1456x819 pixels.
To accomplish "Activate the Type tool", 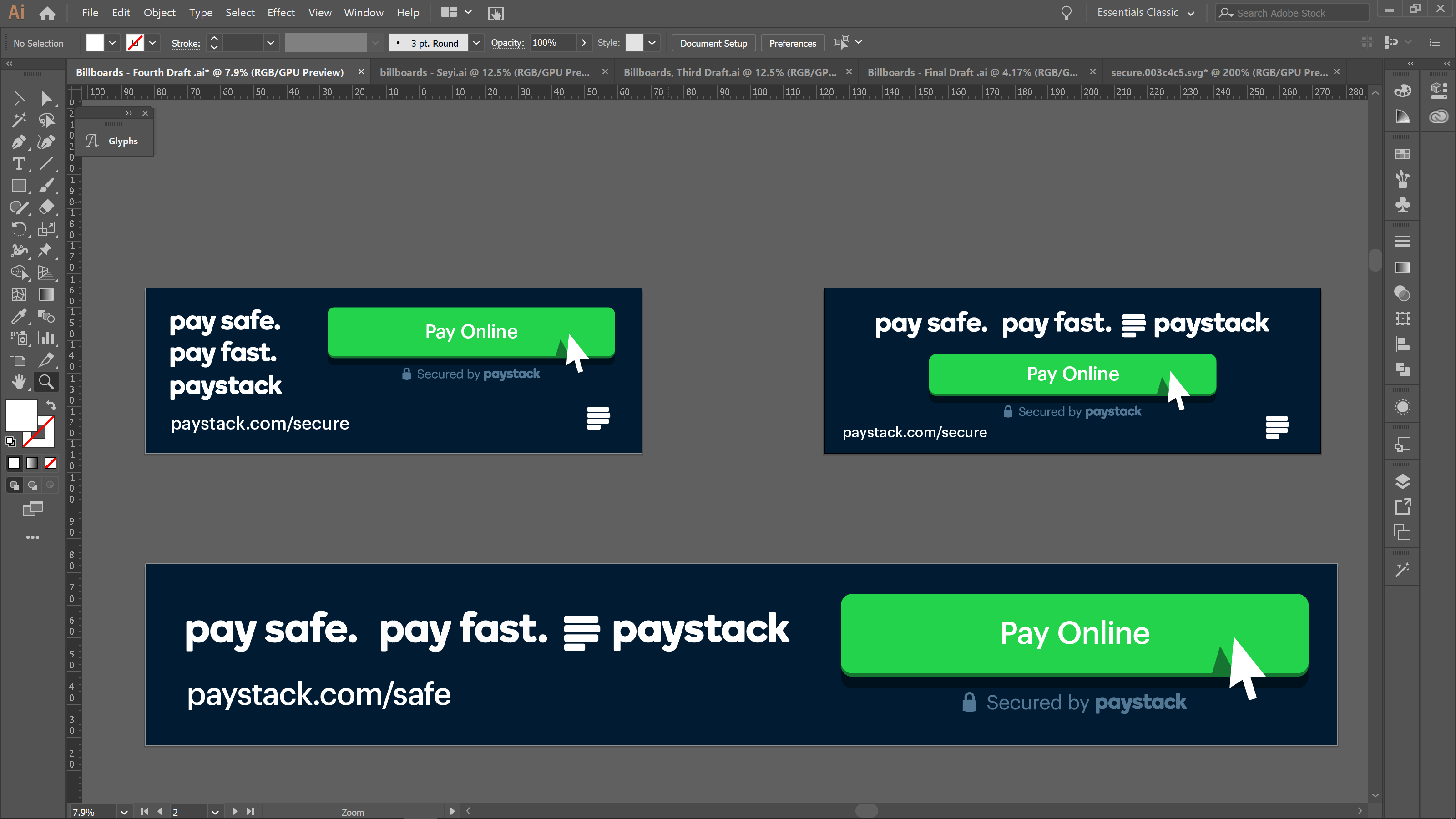I will [19, 164].
